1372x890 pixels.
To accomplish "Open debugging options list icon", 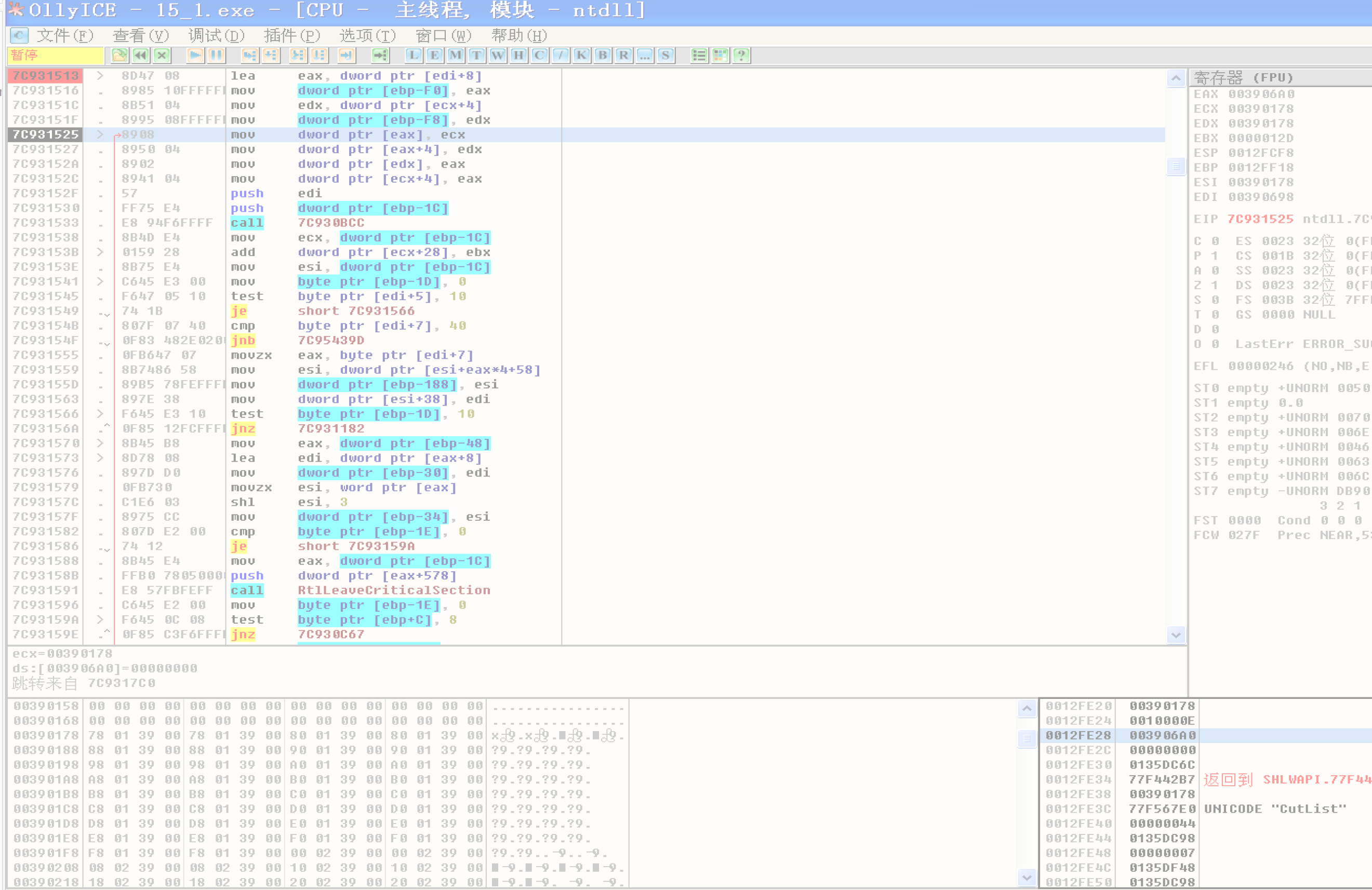I will pos(699,56).
